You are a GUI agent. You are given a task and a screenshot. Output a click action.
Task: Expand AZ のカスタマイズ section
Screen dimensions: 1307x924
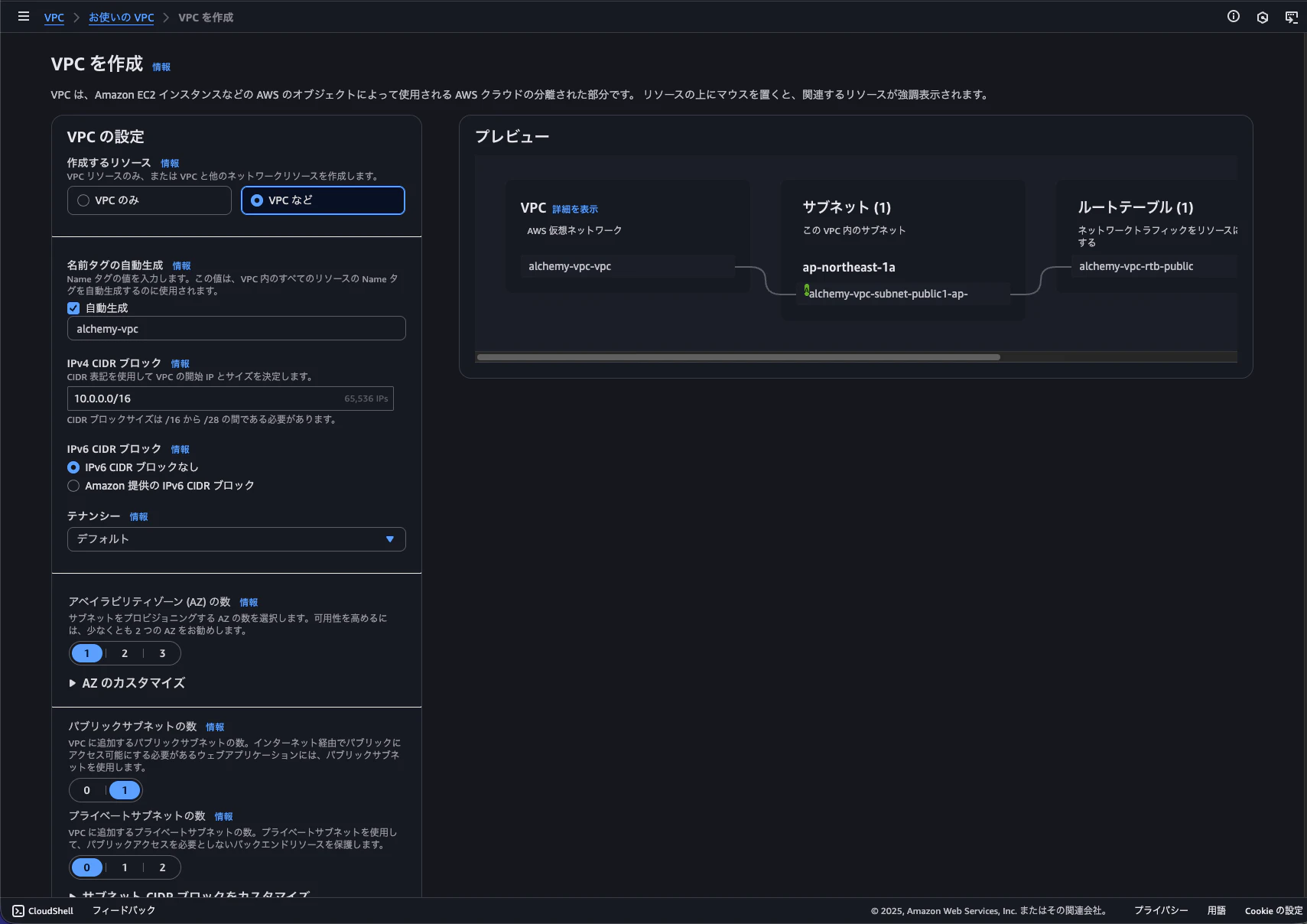(x=127, y=683)
